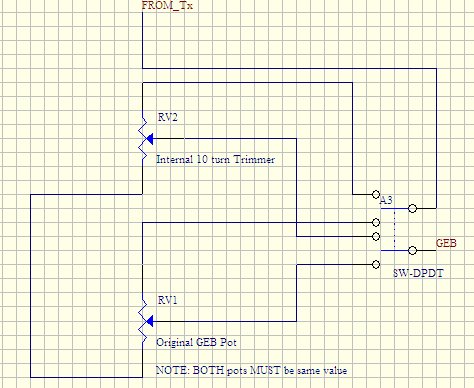Viewport: 474px width, 388px height.
Task: Select the FROM_Tx net label
Action: pos(167,5)
